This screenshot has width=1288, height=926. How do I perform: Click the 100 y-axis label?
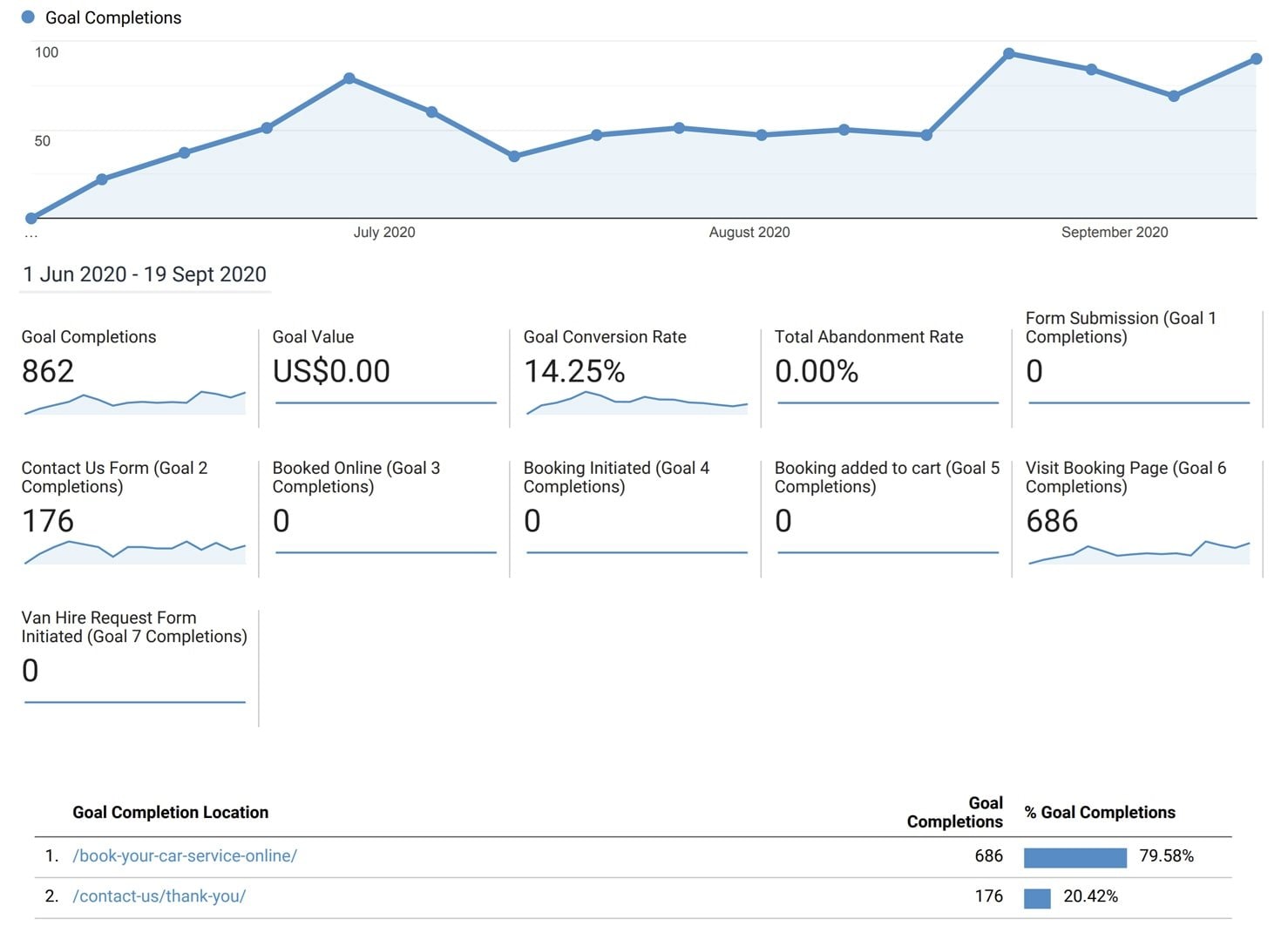(x=46, y=52)
